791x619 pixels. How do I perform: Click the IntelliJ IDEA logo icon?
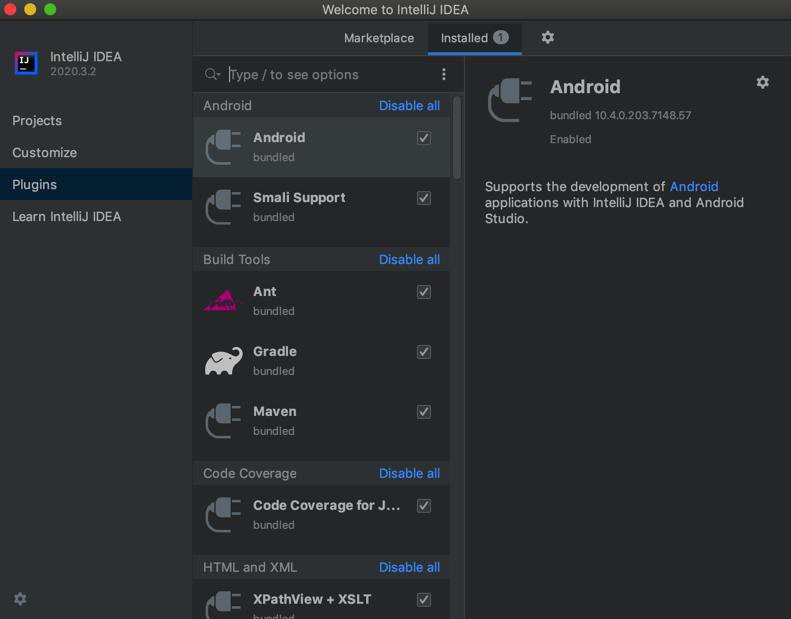click(x=26, y=63)
